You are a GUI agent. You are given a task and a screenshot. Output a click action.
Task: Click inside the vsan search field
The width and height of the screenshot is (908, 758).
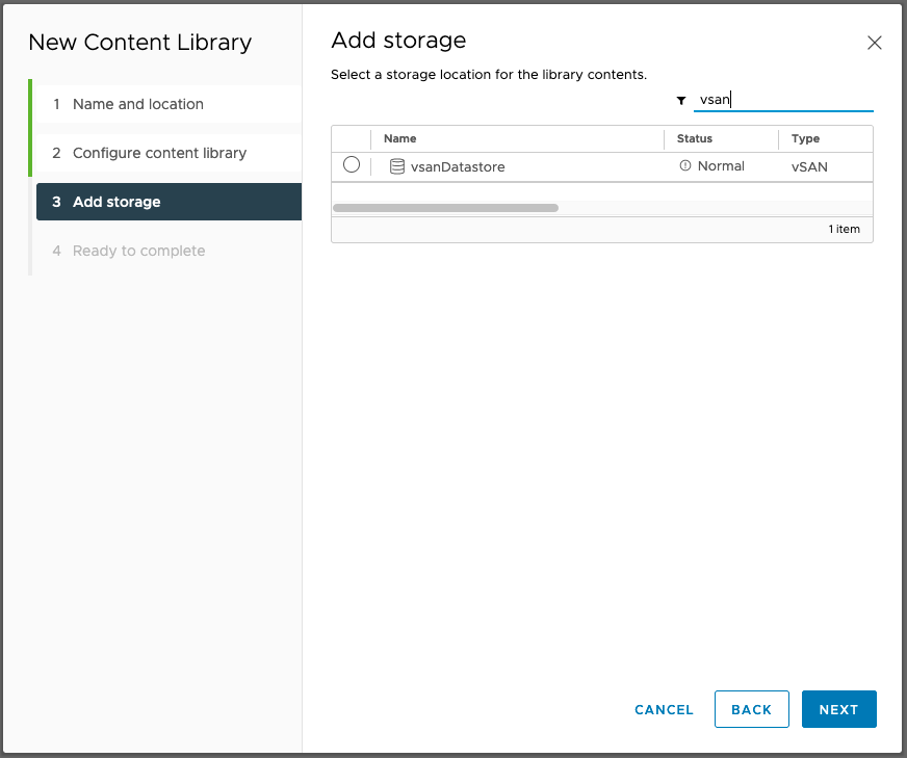(x=783, y=100)
